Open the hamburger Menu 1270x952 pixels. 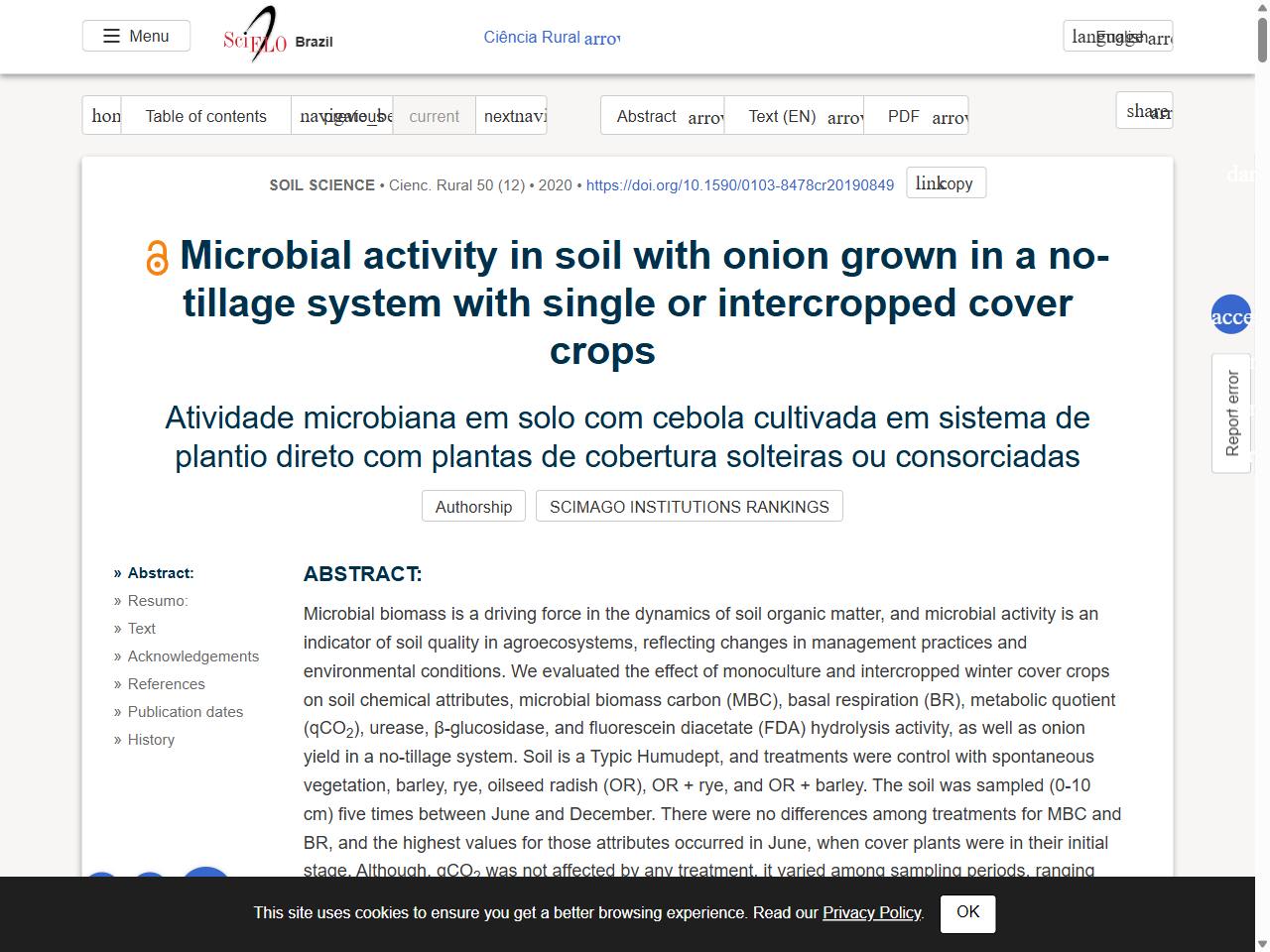(x=136, y=35)
